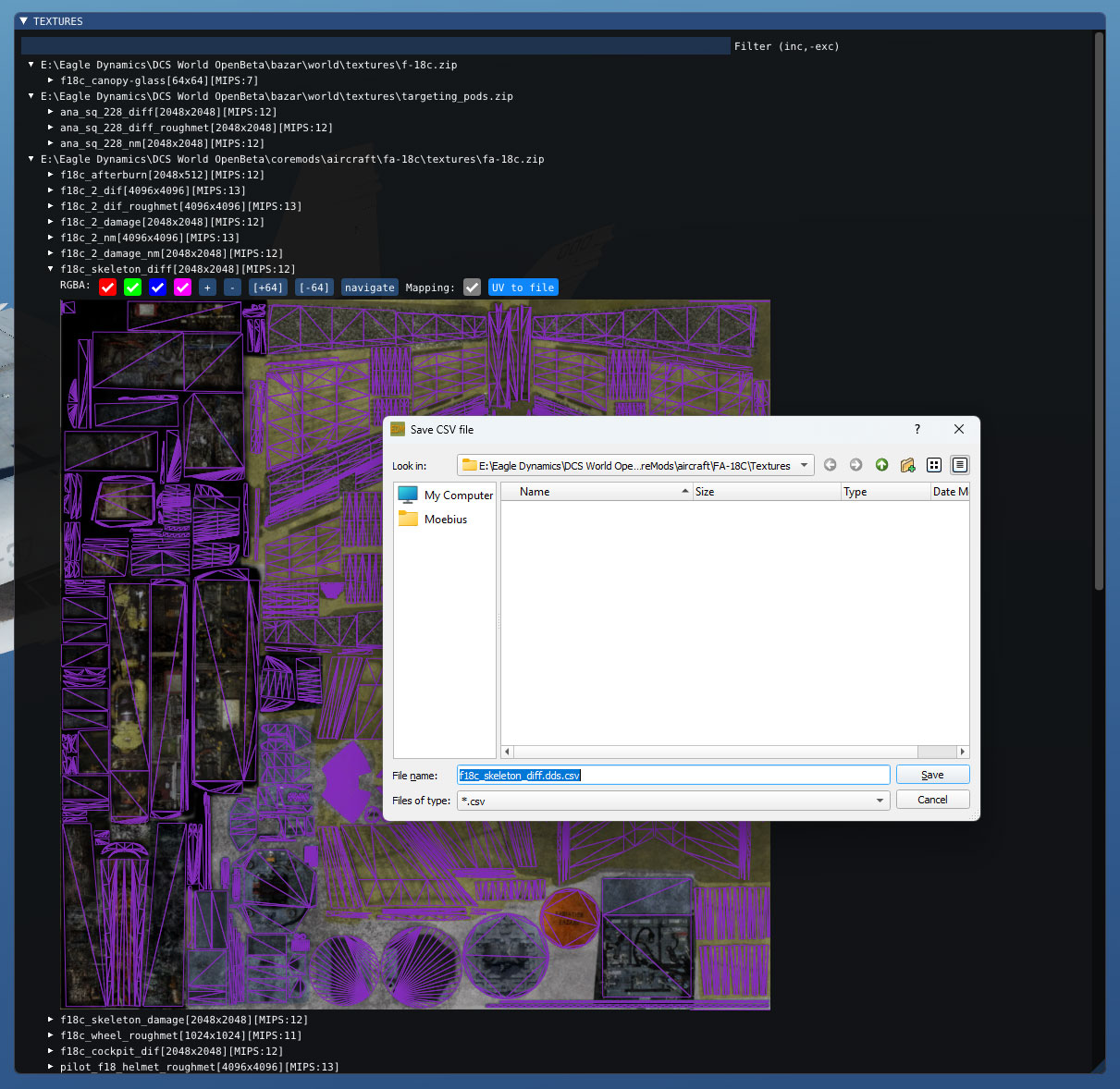Open the Files of type dropdown

(x=880, y=801)
